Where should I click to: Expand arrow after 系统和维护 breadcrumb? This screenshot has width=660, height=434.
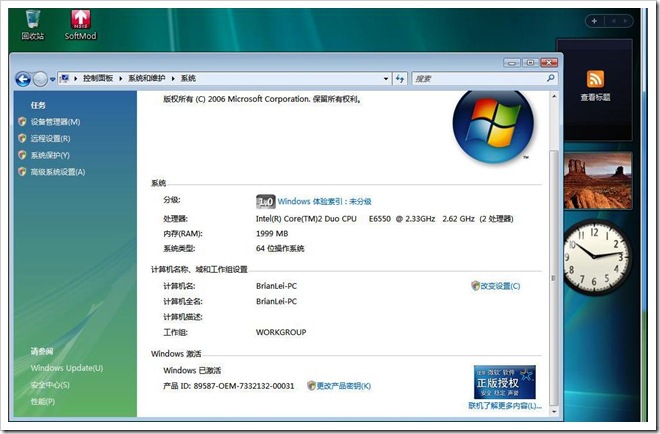[173, 78]
